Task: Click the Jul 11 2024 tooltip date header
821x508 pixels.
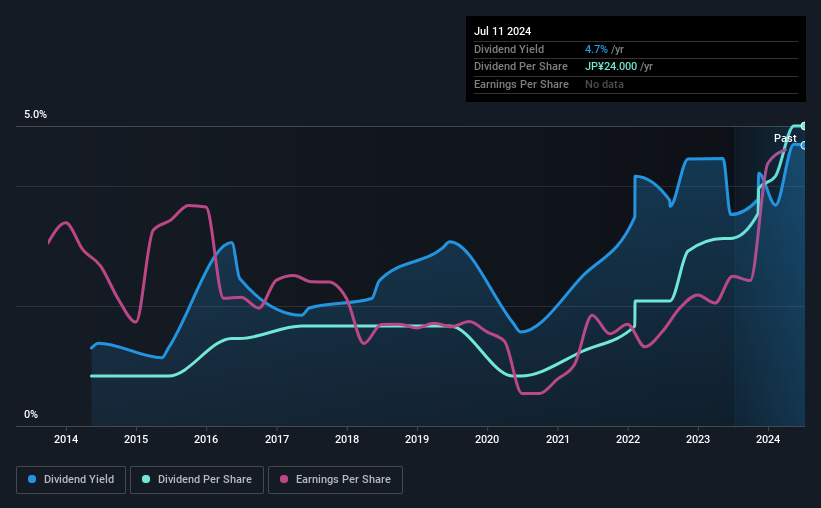Action: pos(503,31)
